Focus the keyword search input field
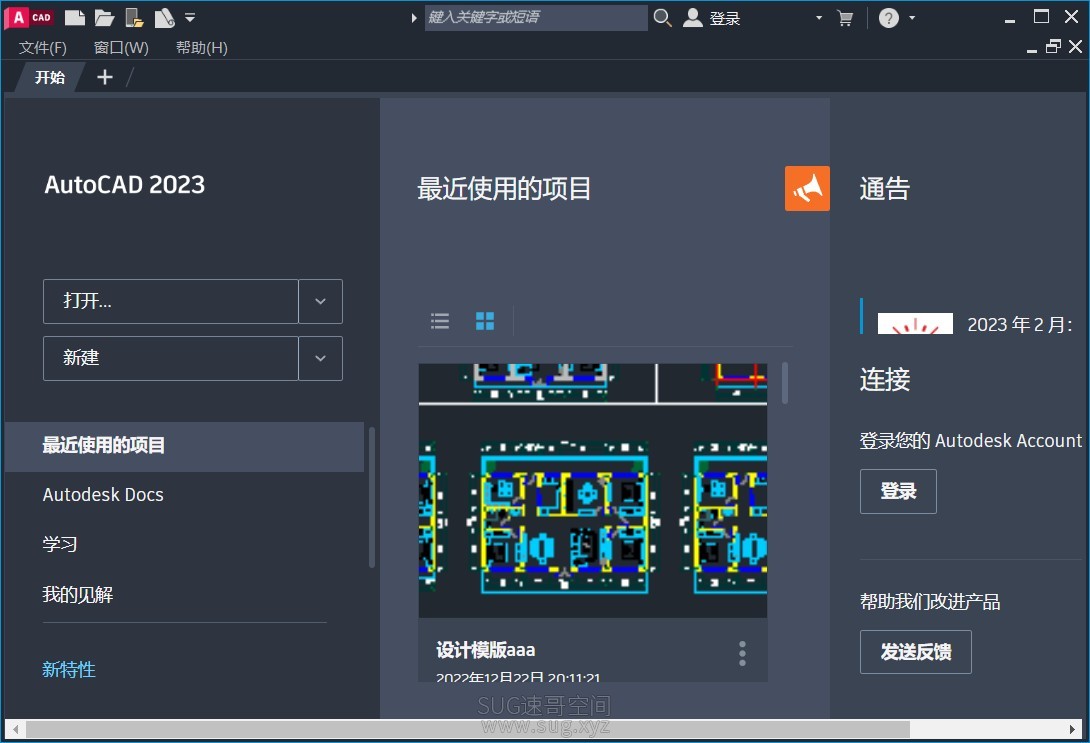 tap(536, 17)
